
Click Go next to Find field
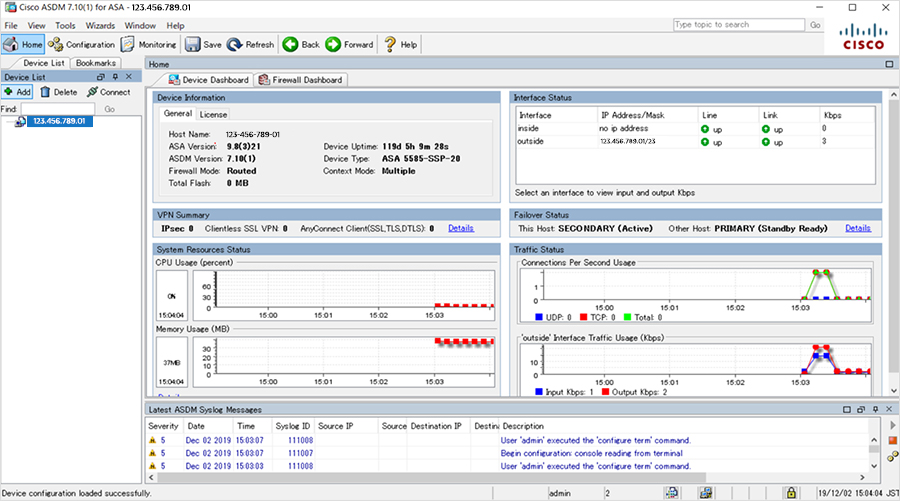(x=110, y=109)
